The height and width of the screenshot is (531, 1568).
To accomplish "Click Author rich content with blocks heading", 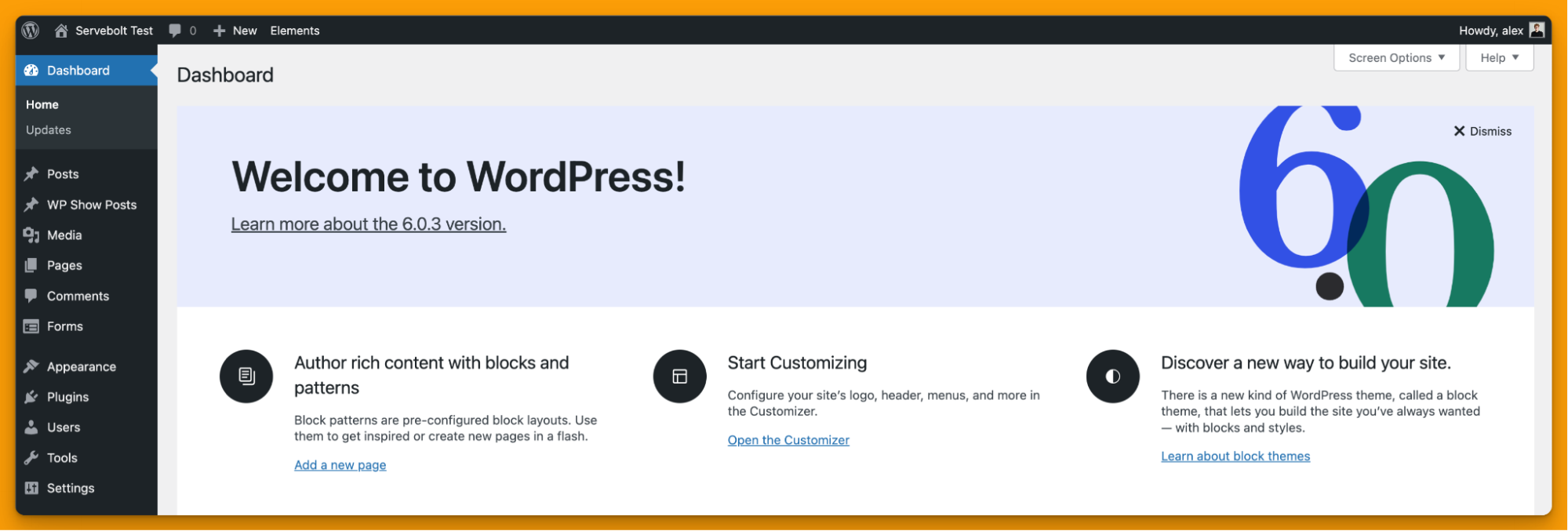I will tap(431, 375).
